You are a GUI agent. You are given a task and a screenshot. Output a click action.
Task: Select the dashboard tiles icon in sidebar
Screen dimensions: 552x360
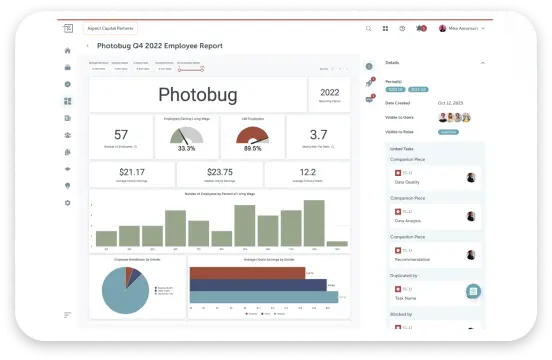click(x=68, y=101)
